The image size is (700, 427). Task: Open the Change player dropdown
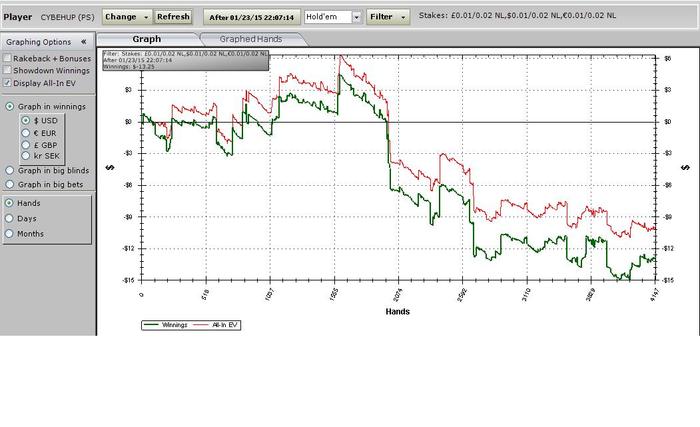click(x=127, y=17)
